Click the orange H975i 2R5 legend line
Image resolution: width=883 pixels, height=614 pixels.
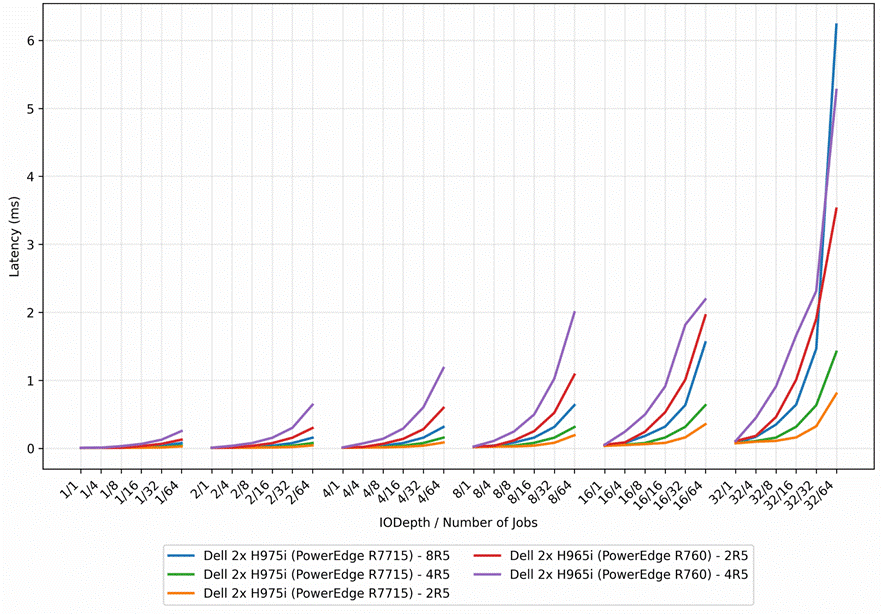pyautogui.click(x=181, y=593)
